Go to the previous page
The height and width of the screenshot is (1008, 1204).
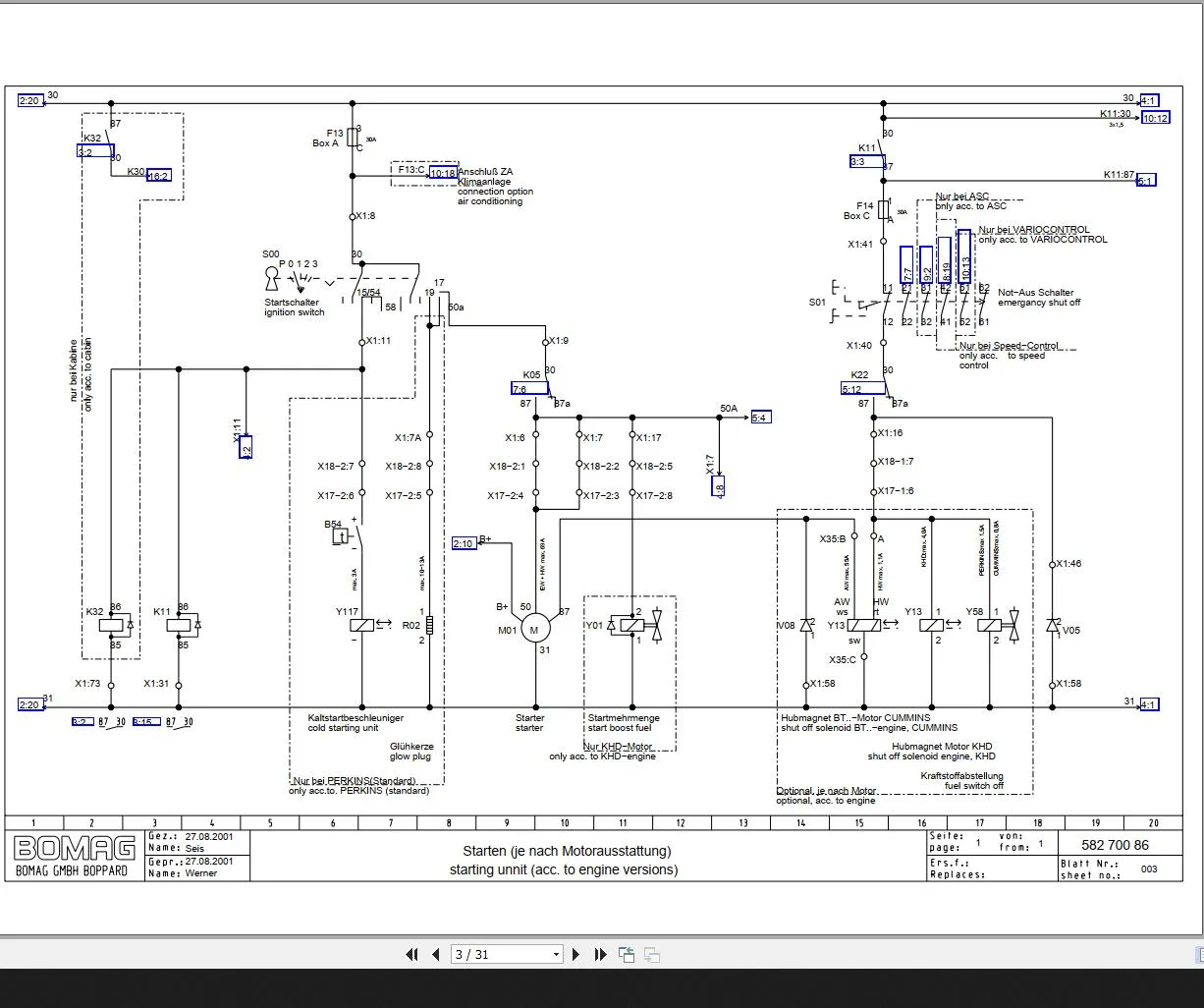[x=435, y=954]
